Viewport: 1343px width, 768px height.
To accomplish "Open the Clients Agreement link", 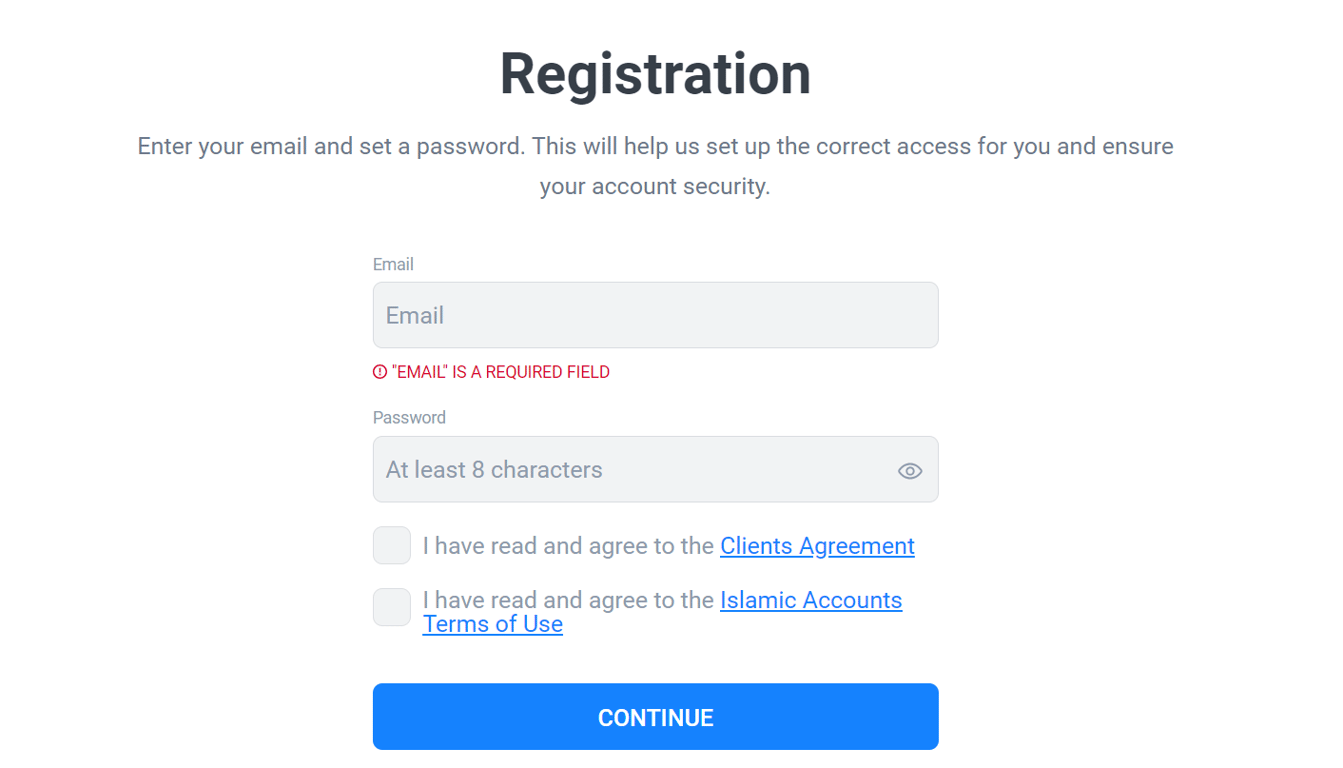I will pos(816,546).
